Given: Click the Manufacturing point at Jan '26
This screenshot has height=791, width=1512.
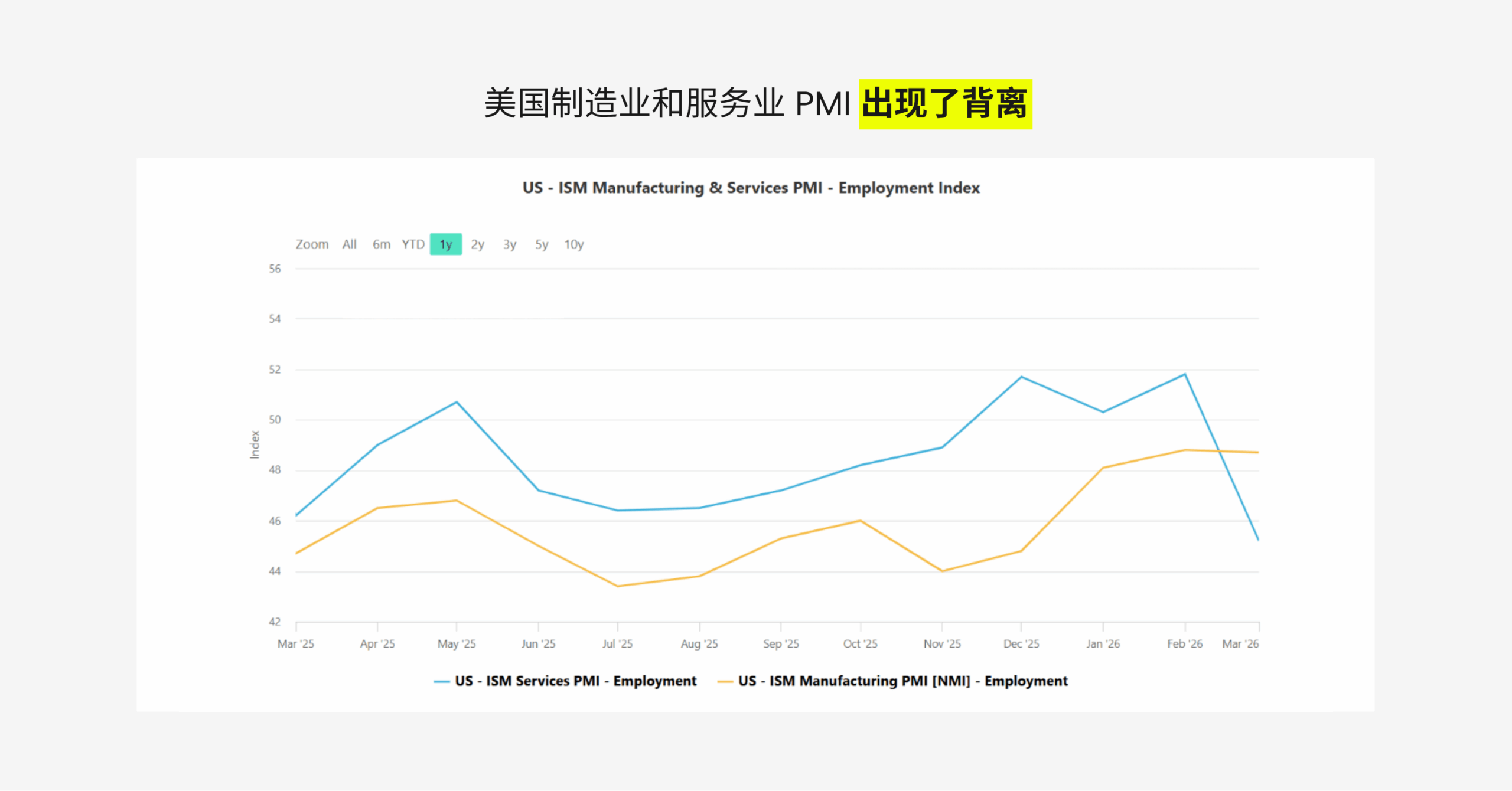Looking at the screenshot, I should coord(1103,468).
